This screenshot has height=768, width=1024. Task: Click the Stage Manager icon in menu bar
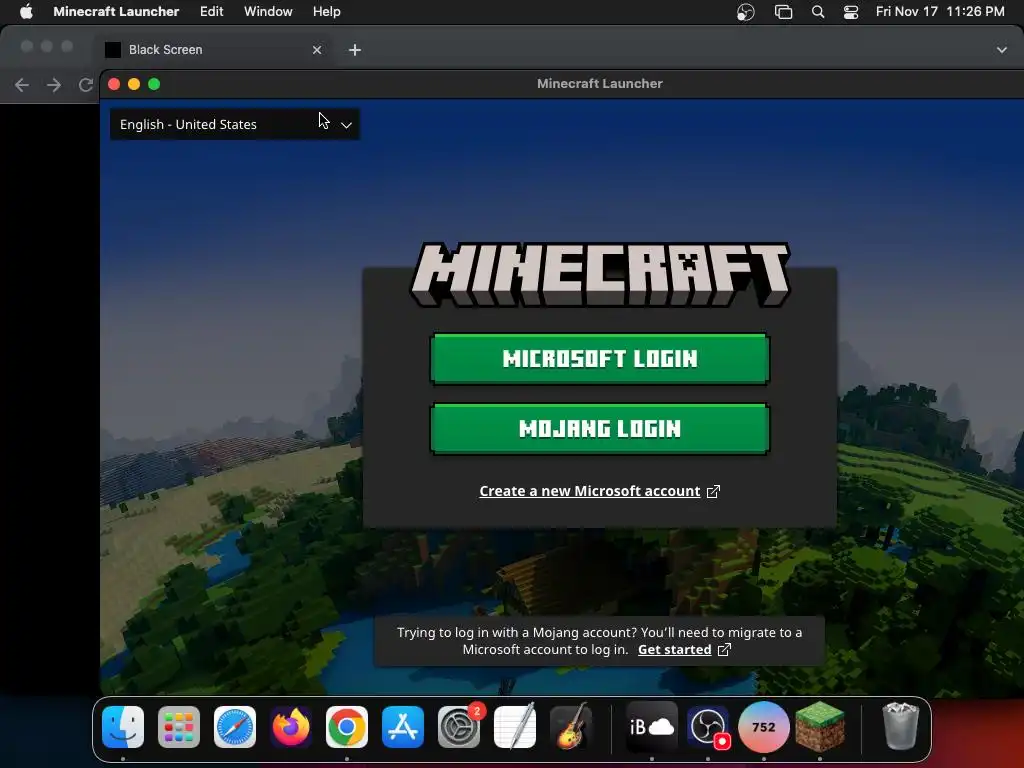783,12
